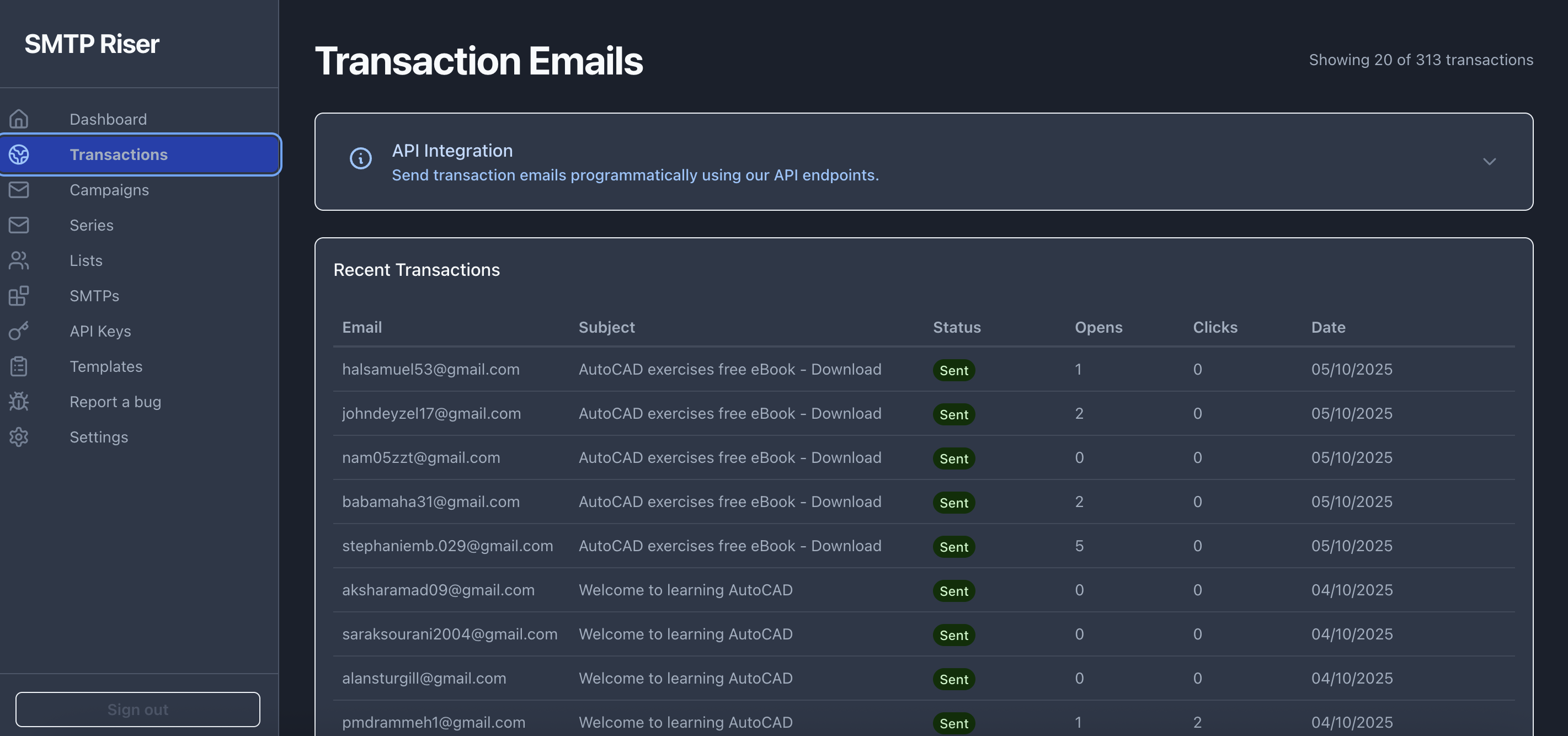Select the API Keys key icon
Screen dimensions: 1568x736
pyautogui.click(x=19, y=330)
